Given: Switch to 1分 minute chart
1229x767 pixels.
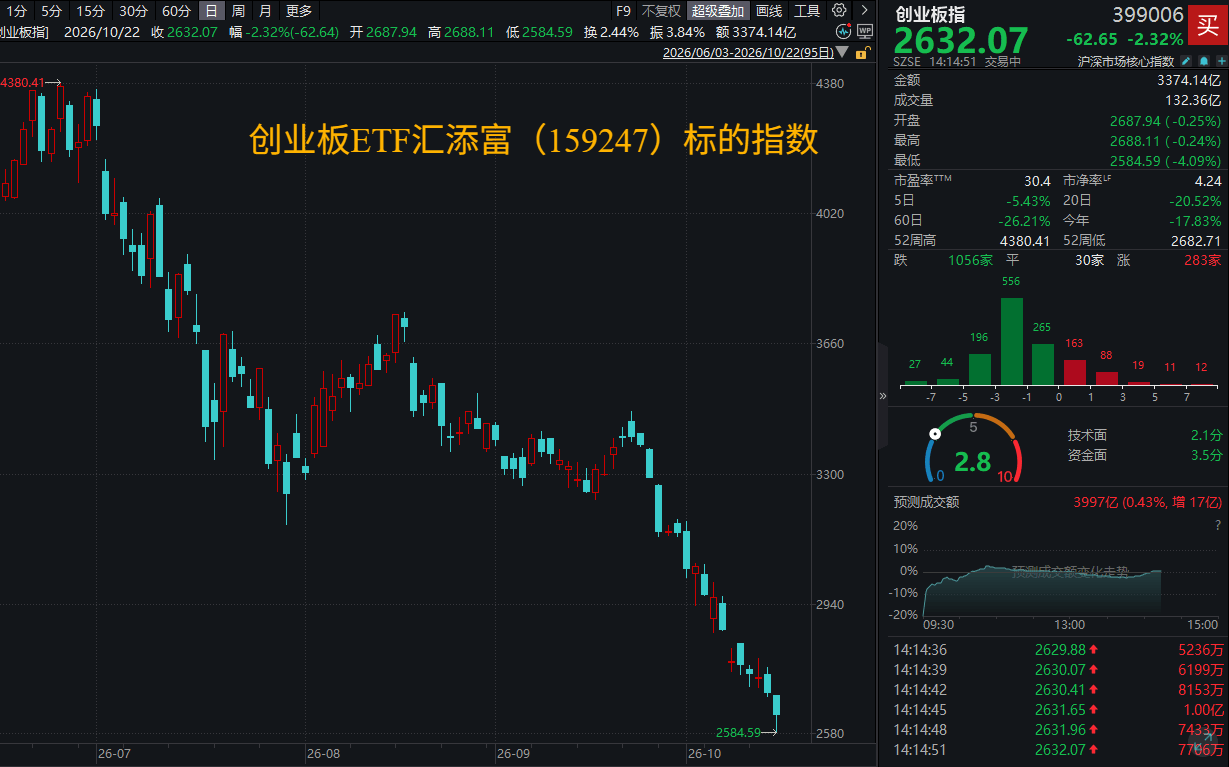Looking at the screenshot, I should click(17, 11).
